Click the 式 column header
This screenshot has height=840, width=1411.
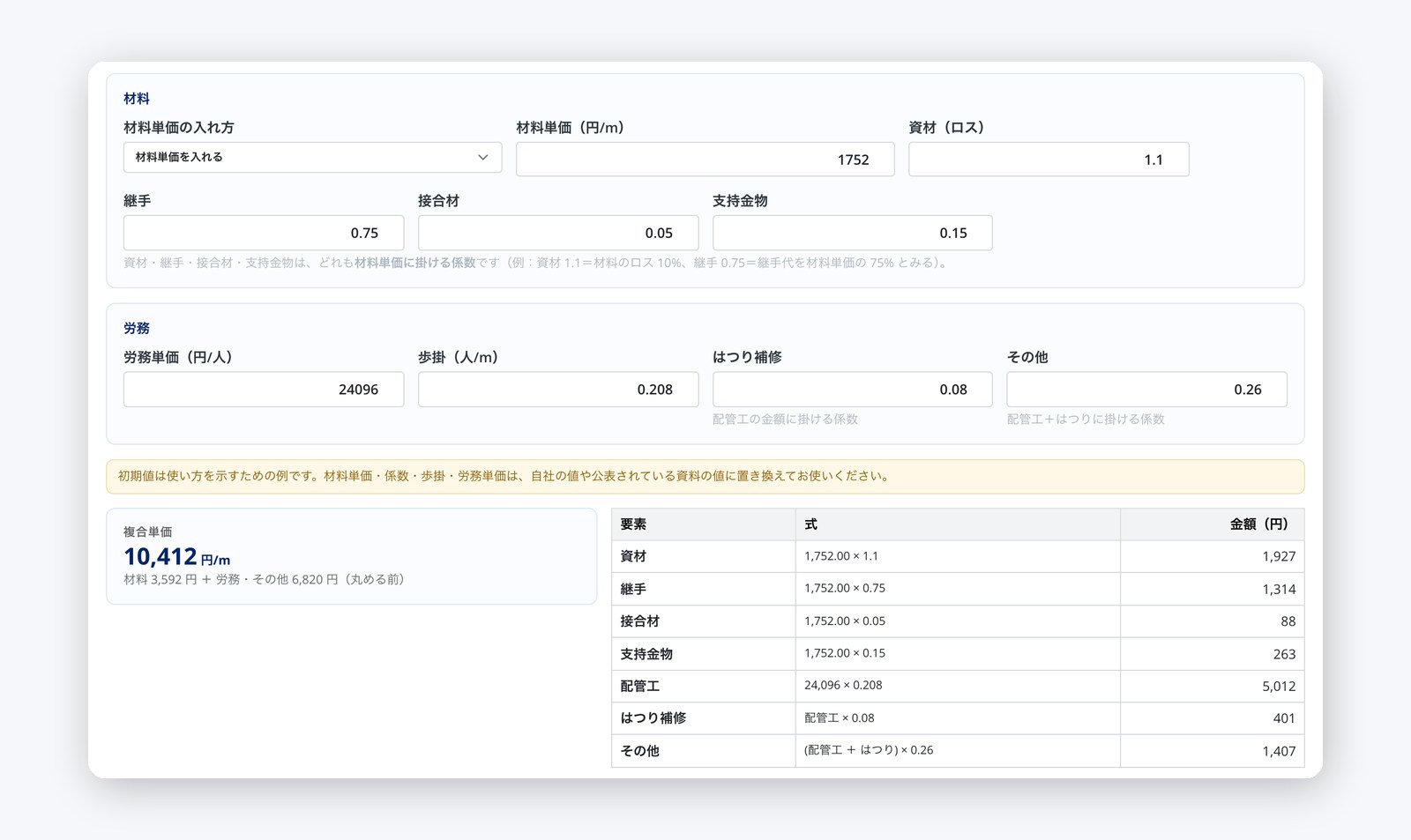coord(958,524)
